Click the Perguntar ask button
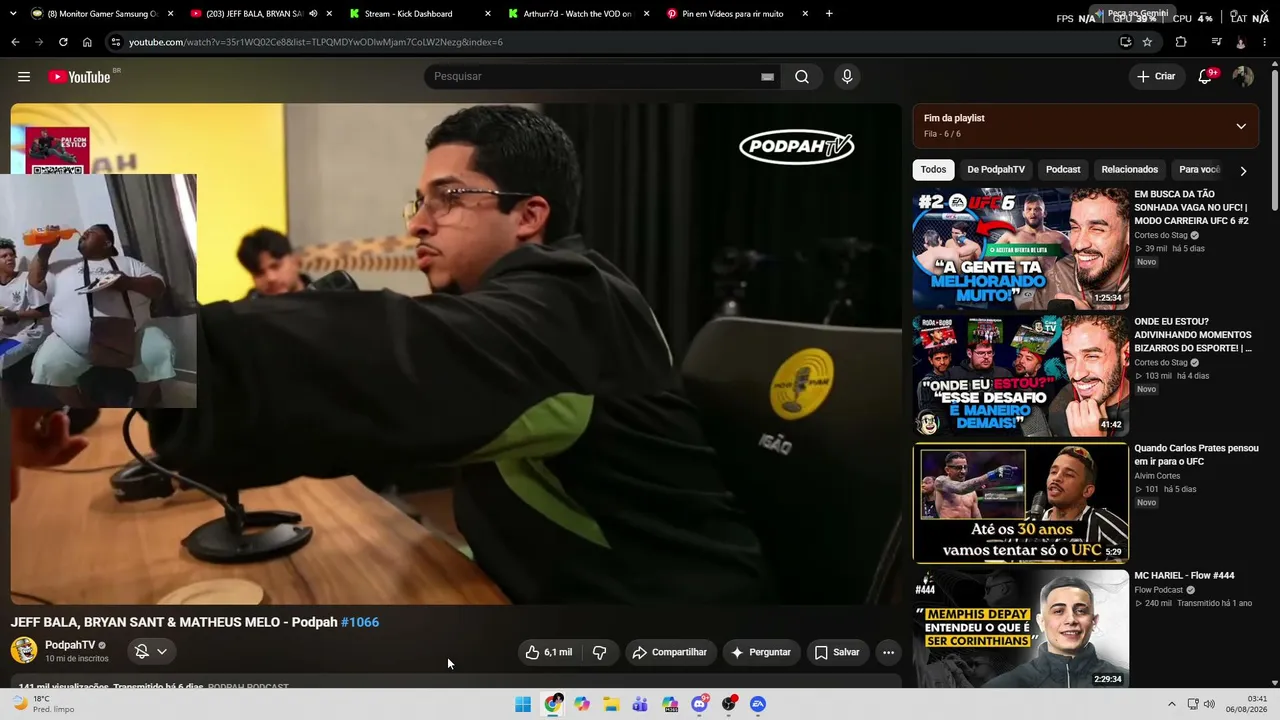Viewport: 1280px width, 720px height. pyautogui.click(x=761, y=652)
